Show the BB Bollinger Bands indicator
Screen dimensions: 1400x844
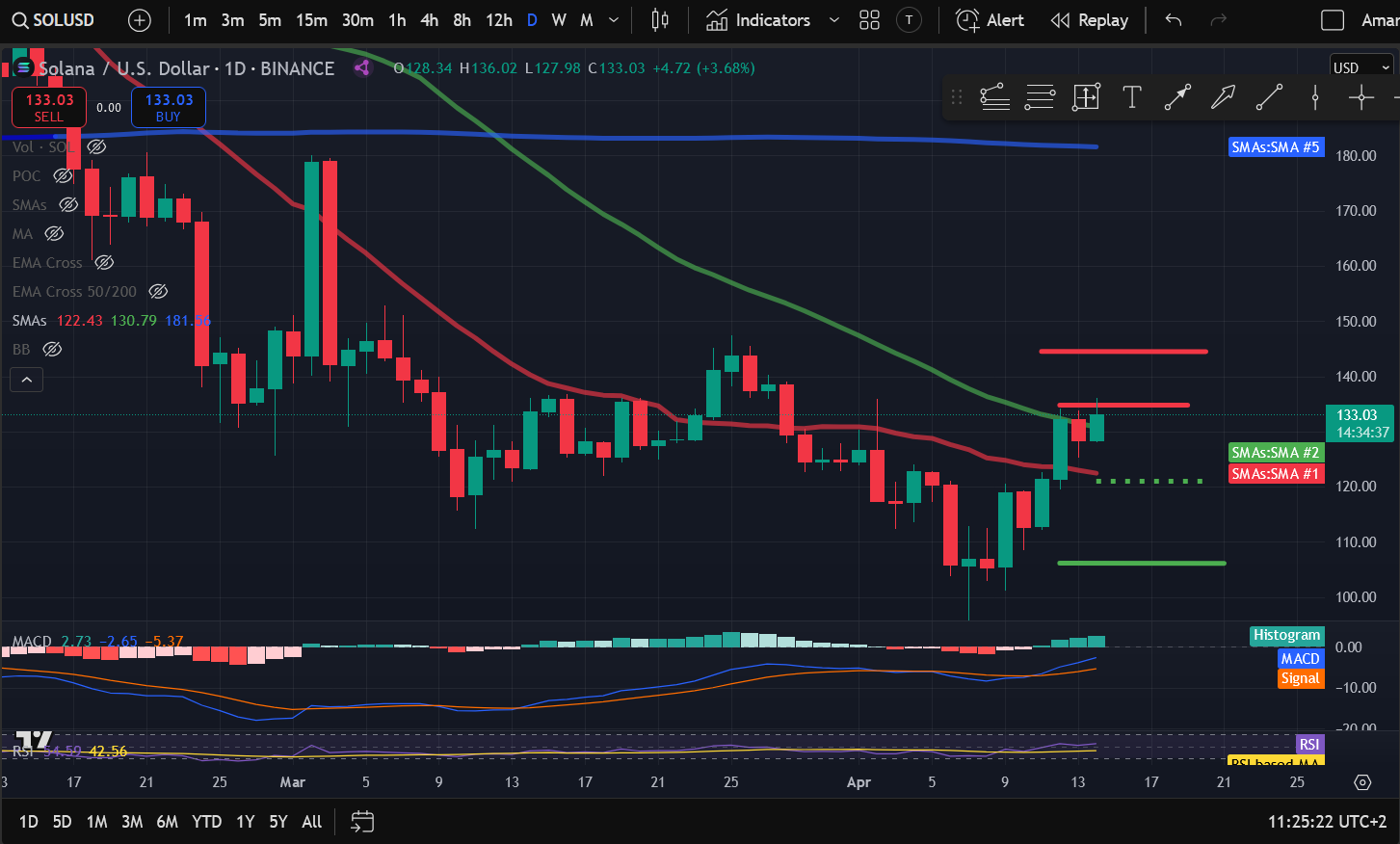point(52,349)
